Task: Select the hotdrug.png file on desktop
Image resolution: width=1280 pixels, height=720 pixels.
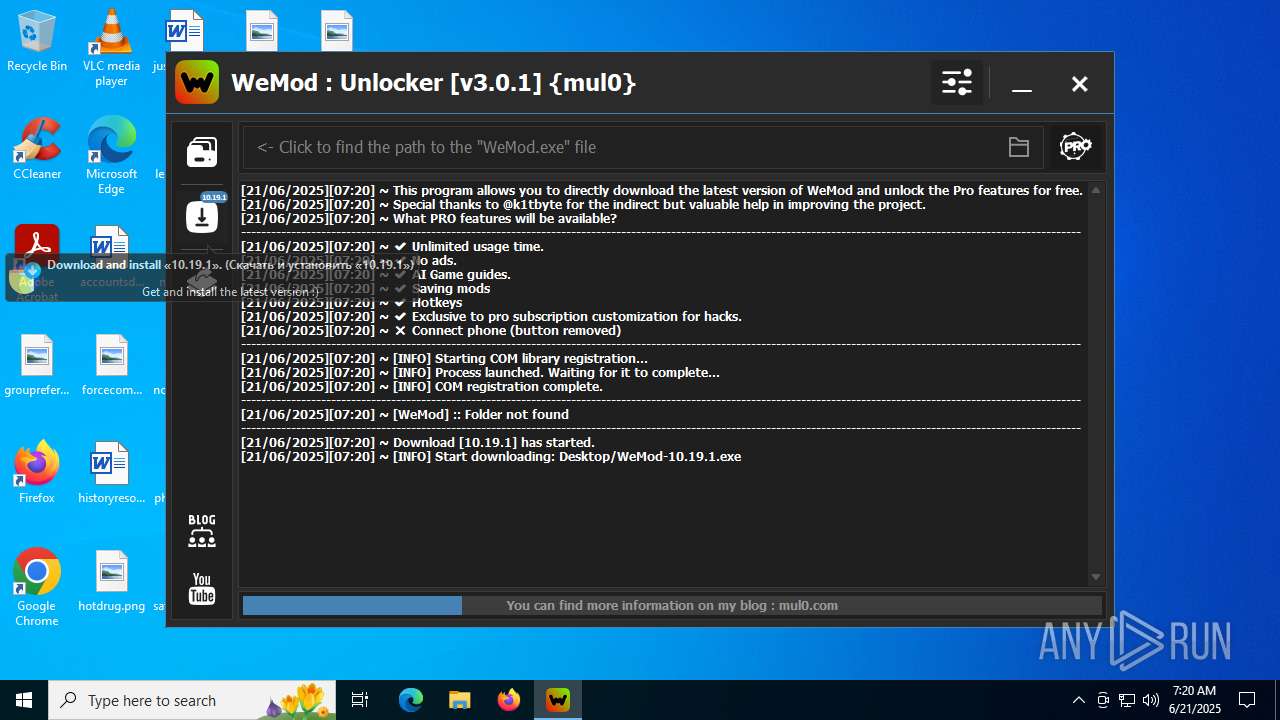Action: coord(112,581)
